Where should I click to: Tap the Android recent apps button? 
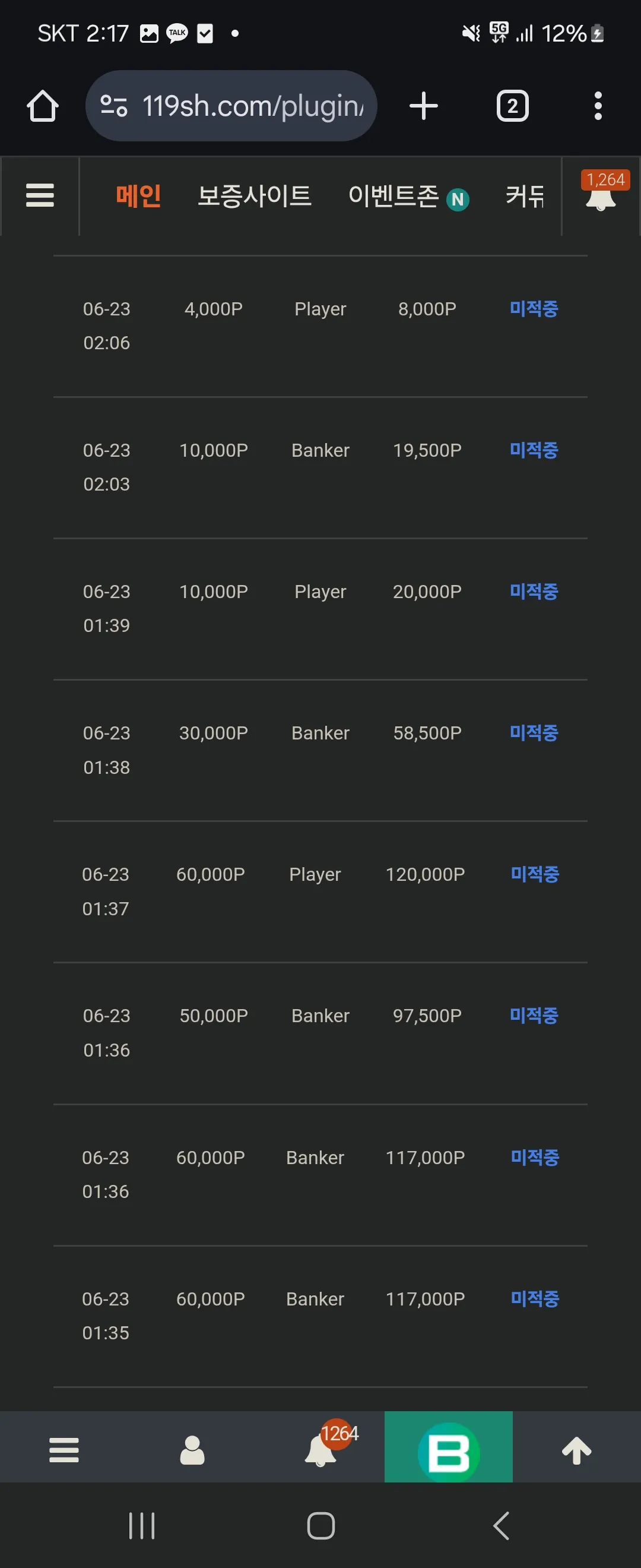coord(142,1525)
